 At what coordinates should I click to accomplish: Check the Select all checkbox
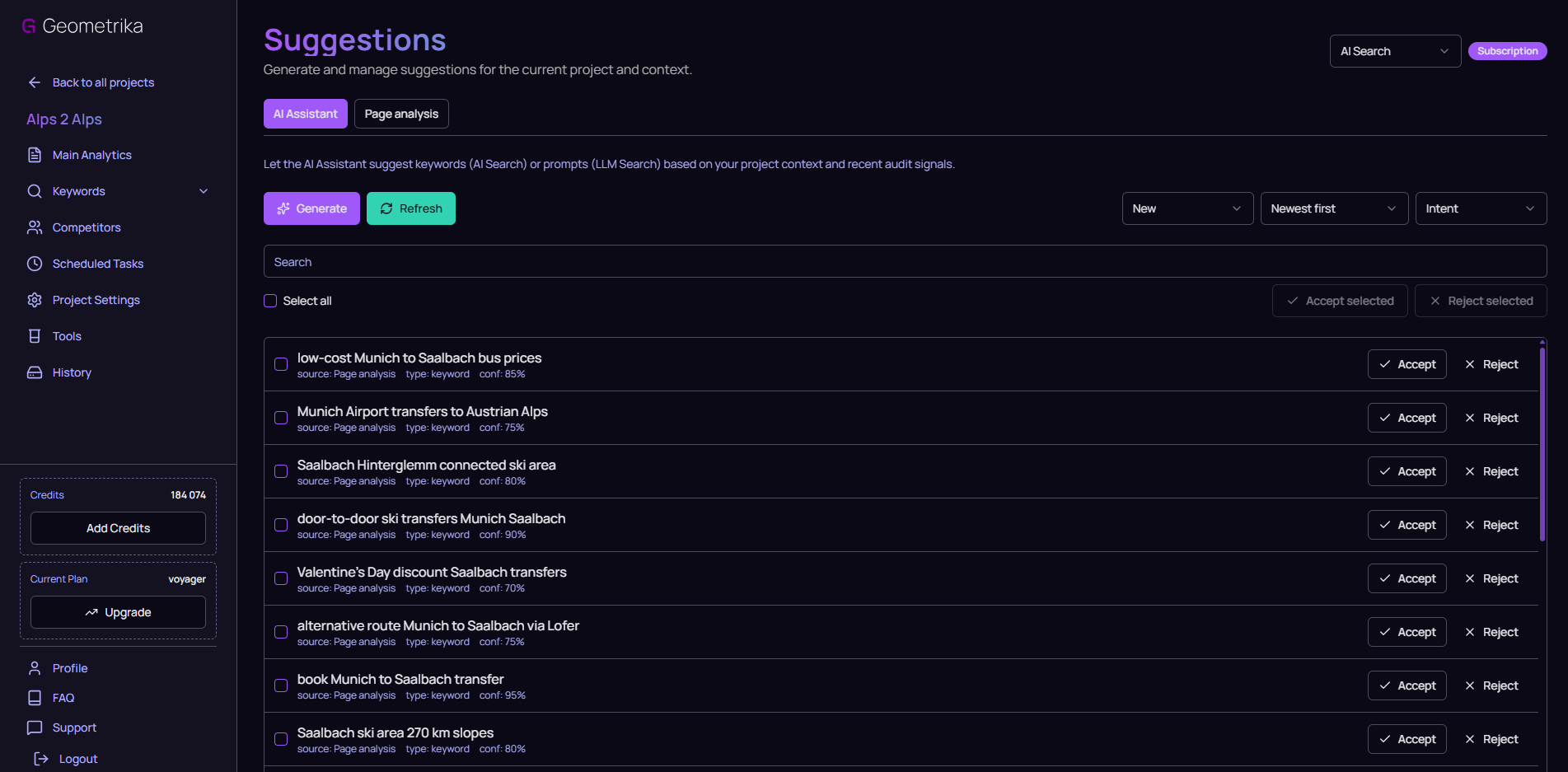270,301
